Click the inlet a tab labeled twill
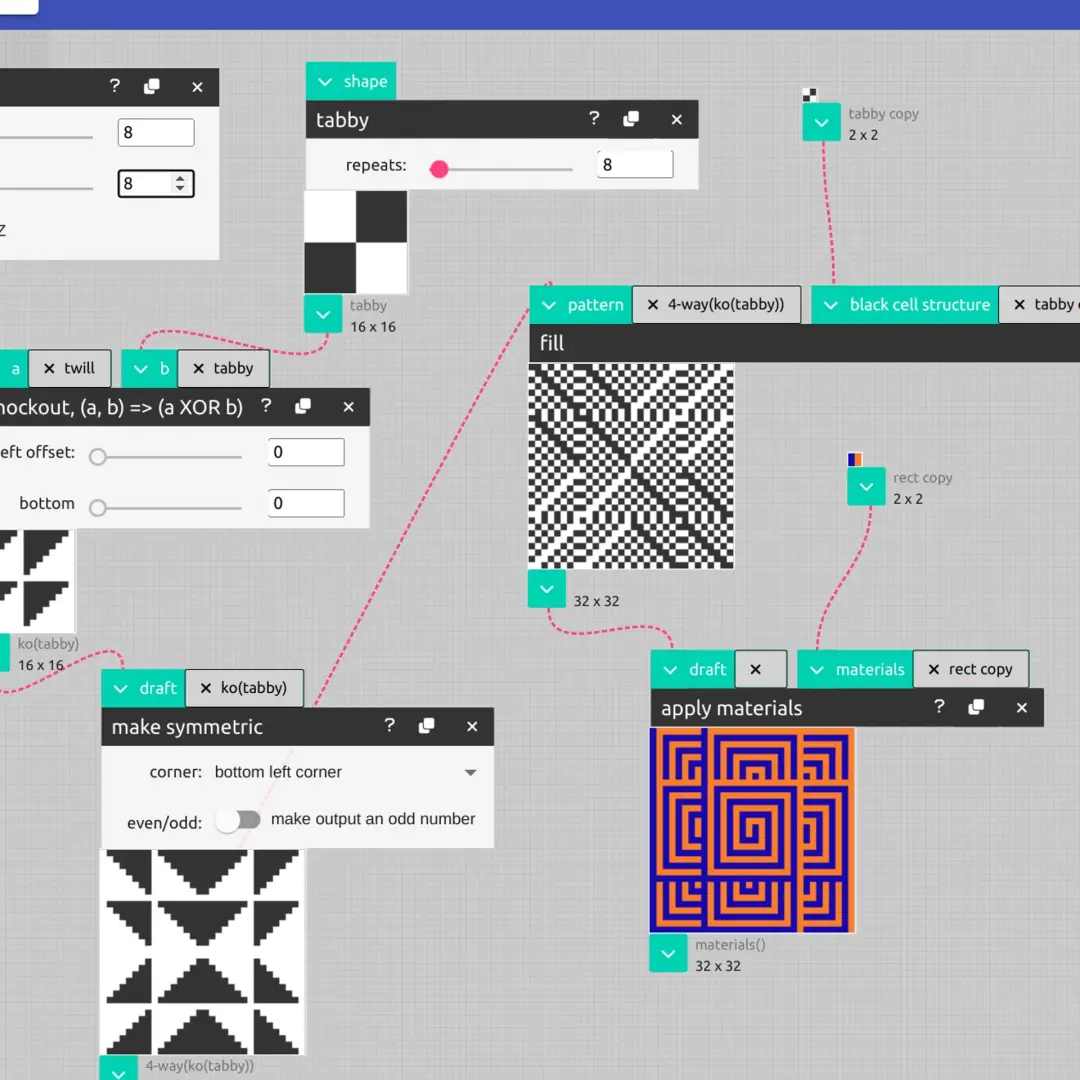Viewport: 1080px width, 1080px height. pyautogui.click(x=70, y=368)
